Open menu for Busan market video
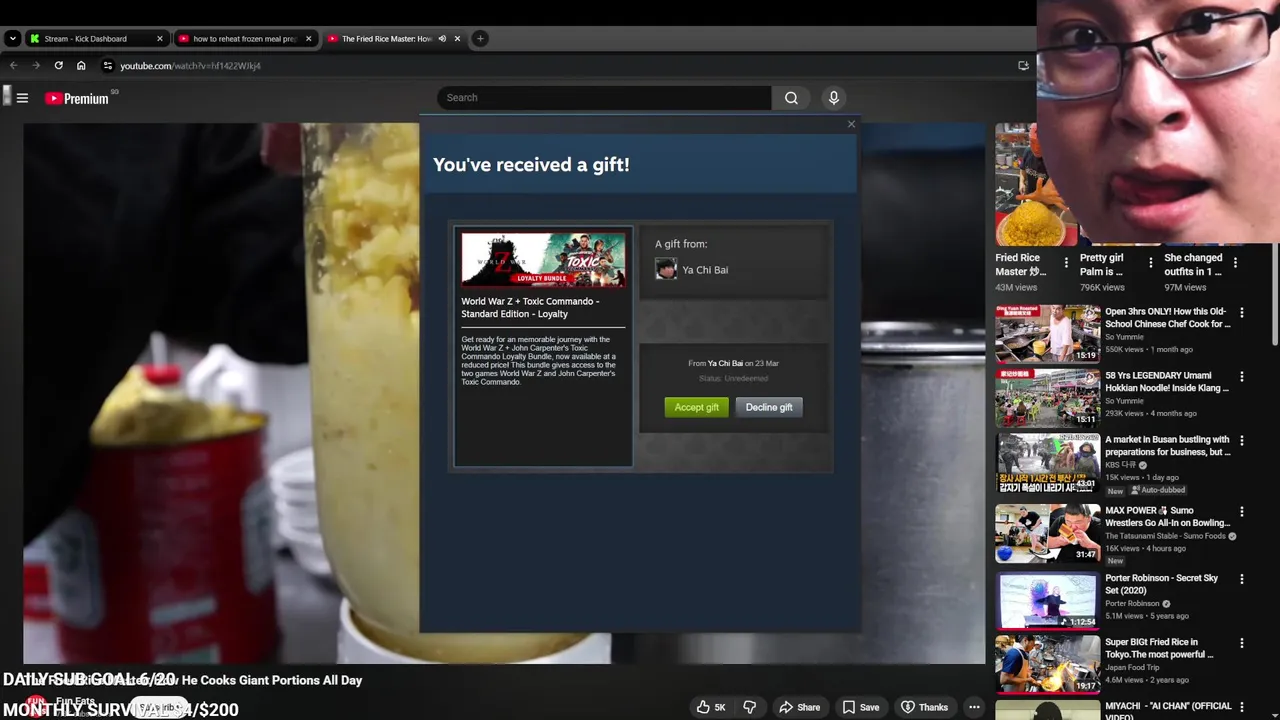Screen dimensions: 1280x720 click(x=1242, y=441)
